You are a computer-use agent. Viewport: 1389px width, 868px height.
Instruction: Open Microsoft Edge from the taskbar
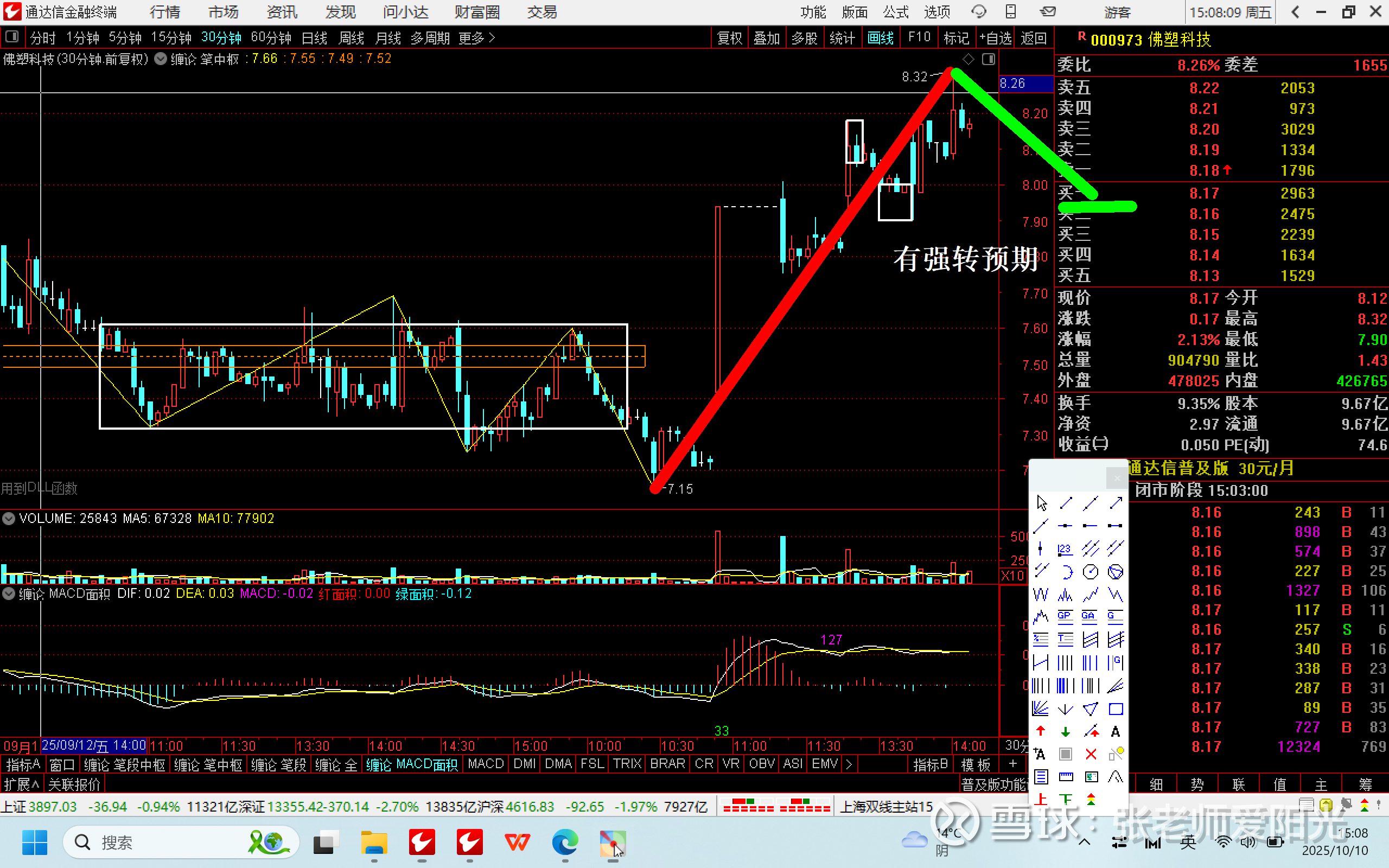pyautogui.click(x=565, y=843)
